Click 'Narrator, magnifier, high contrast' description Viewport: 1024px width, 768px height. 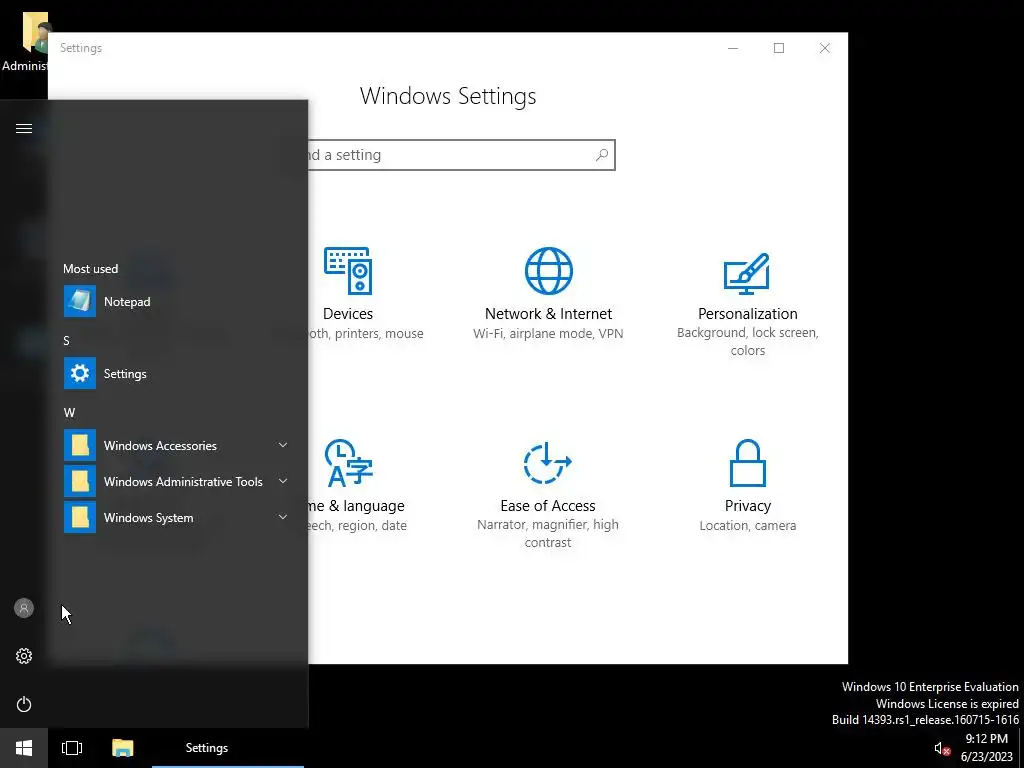(x=548, y=534)
